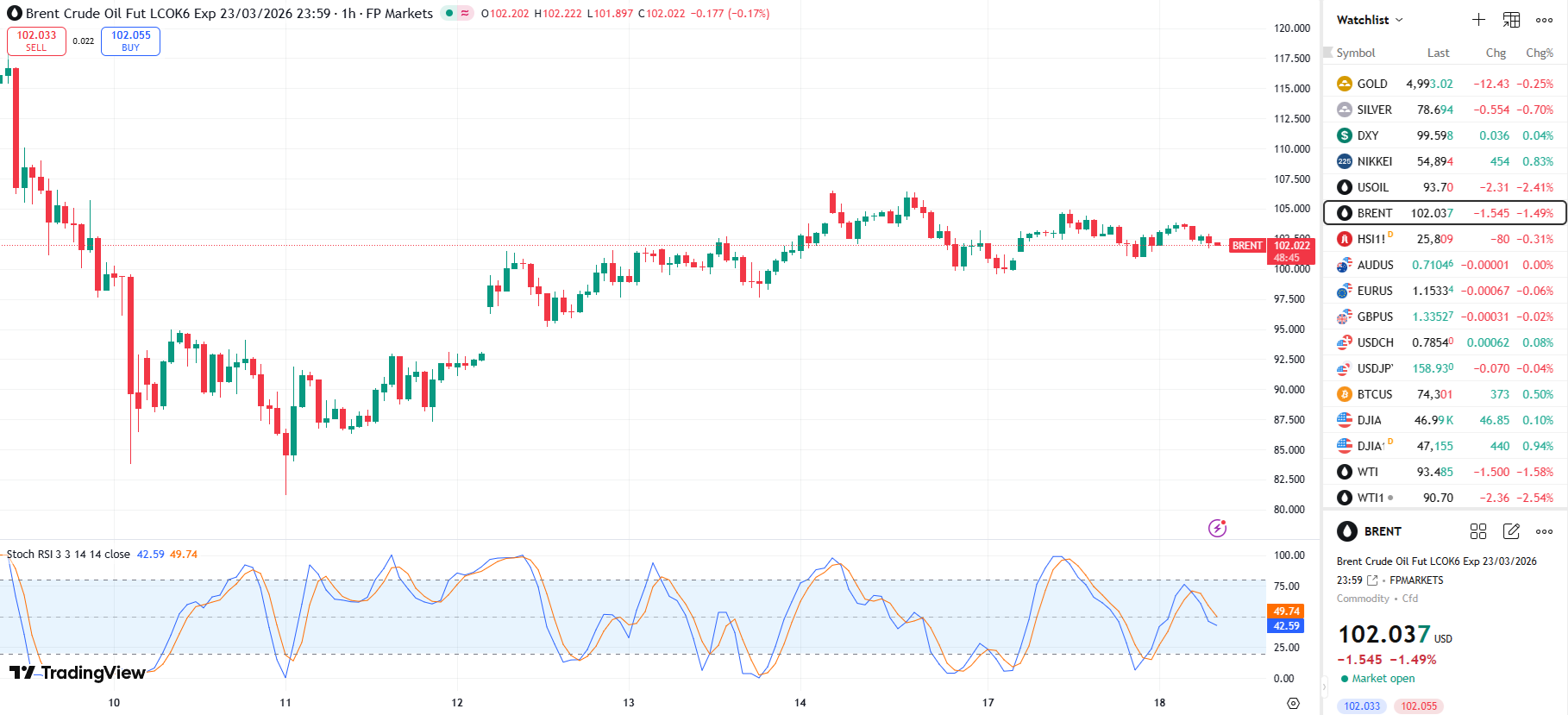Image resolution: width=1568 pixels, height=715 pixels.
Task: Click the edit note icon beside BRENT details
Action: click(1511, 531)
